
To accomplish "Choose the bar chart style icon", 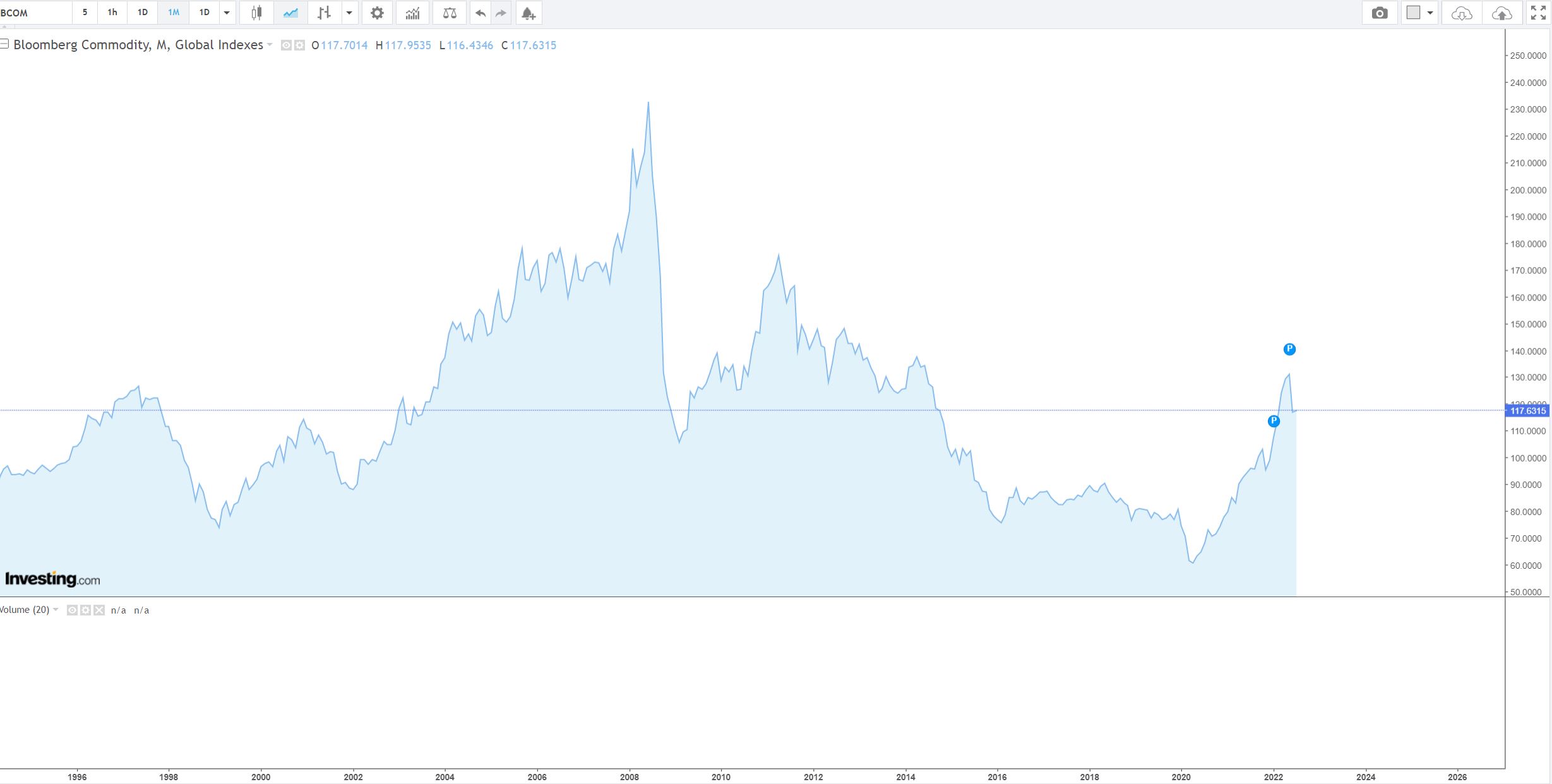I will [x=324, y=13].
